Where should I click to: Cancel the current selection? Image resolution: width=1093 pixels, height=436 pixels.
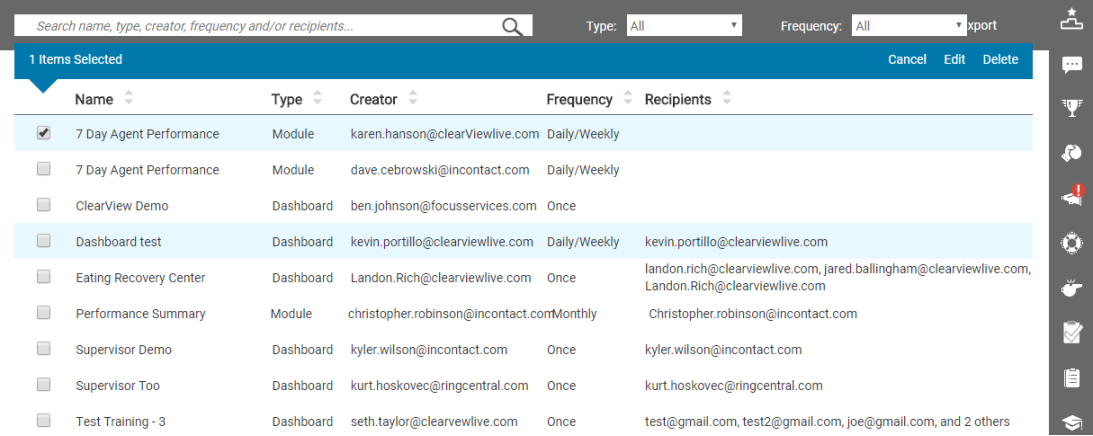907,60
